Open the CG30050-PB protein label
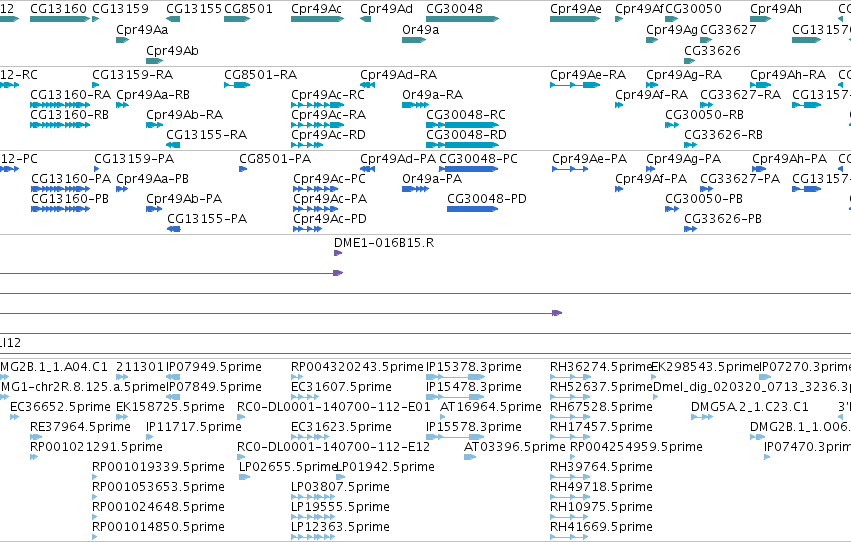The width and height of the screenshot is (851, 542). coord(704,199)
